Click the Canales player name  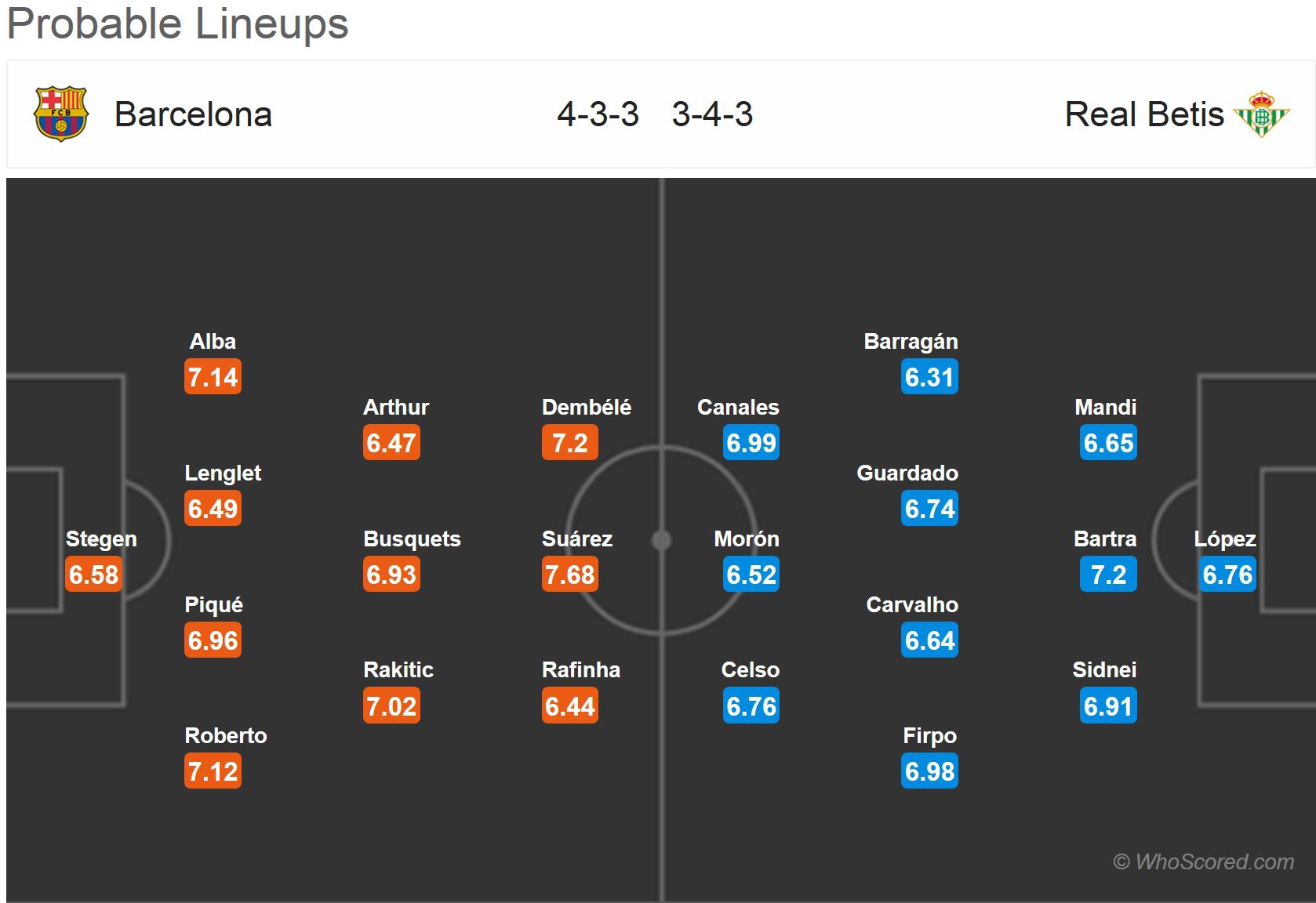(x=738, y=407)
